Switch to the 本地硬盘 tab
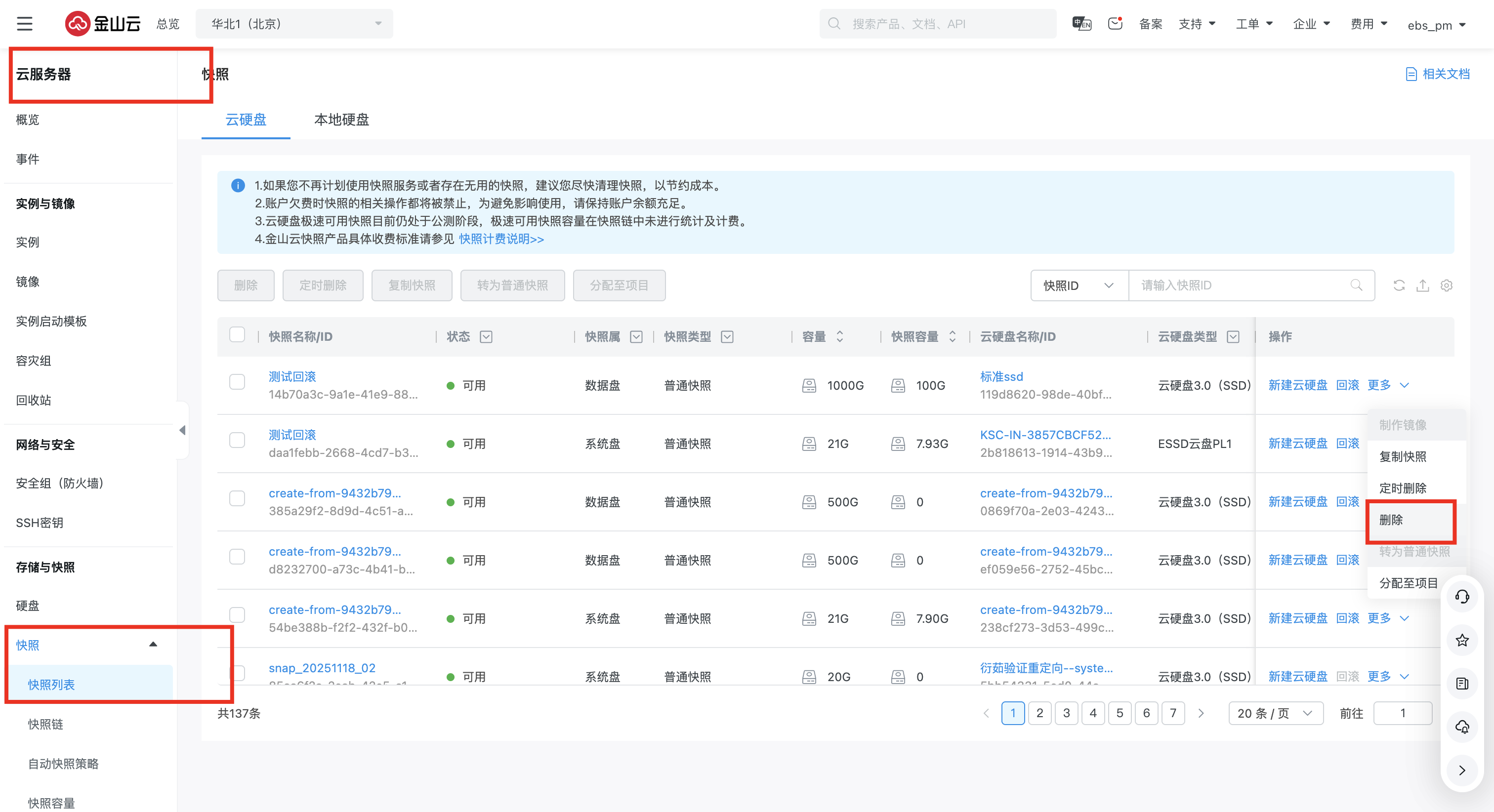Viewport: 1494px width, 812px height. coord(341,120)
